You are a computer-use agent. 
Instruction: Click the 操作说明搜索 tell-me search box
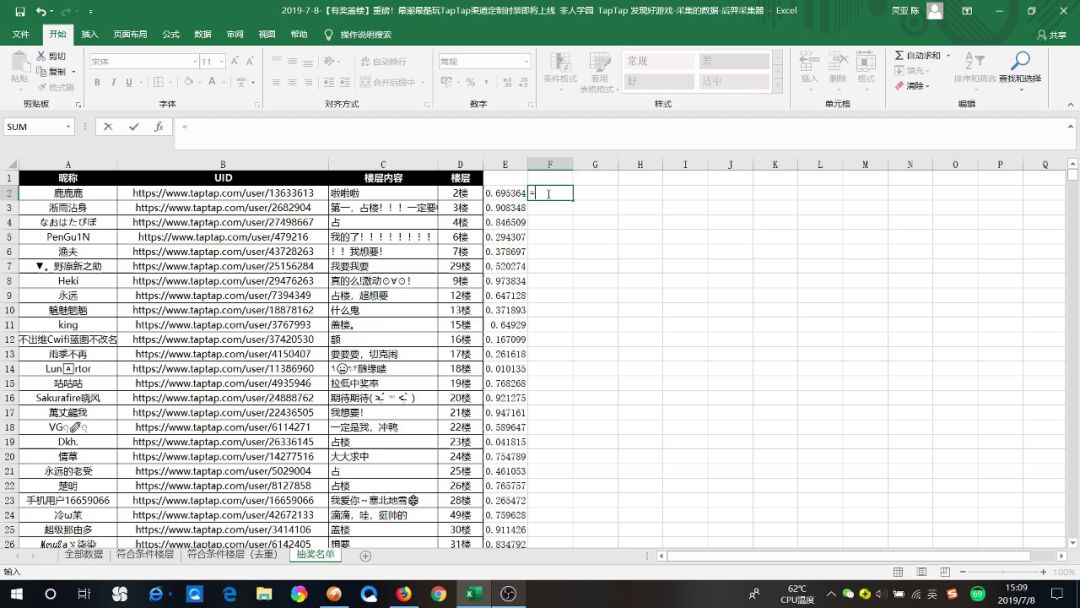point(365,34)
